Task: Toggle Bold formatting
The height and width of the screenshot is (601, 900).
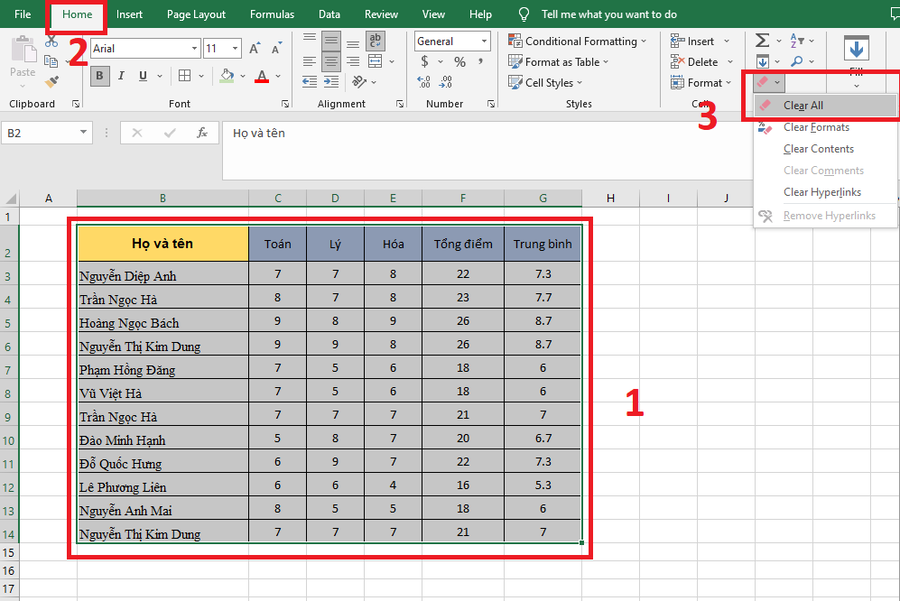Action: [x=100, y=76]
